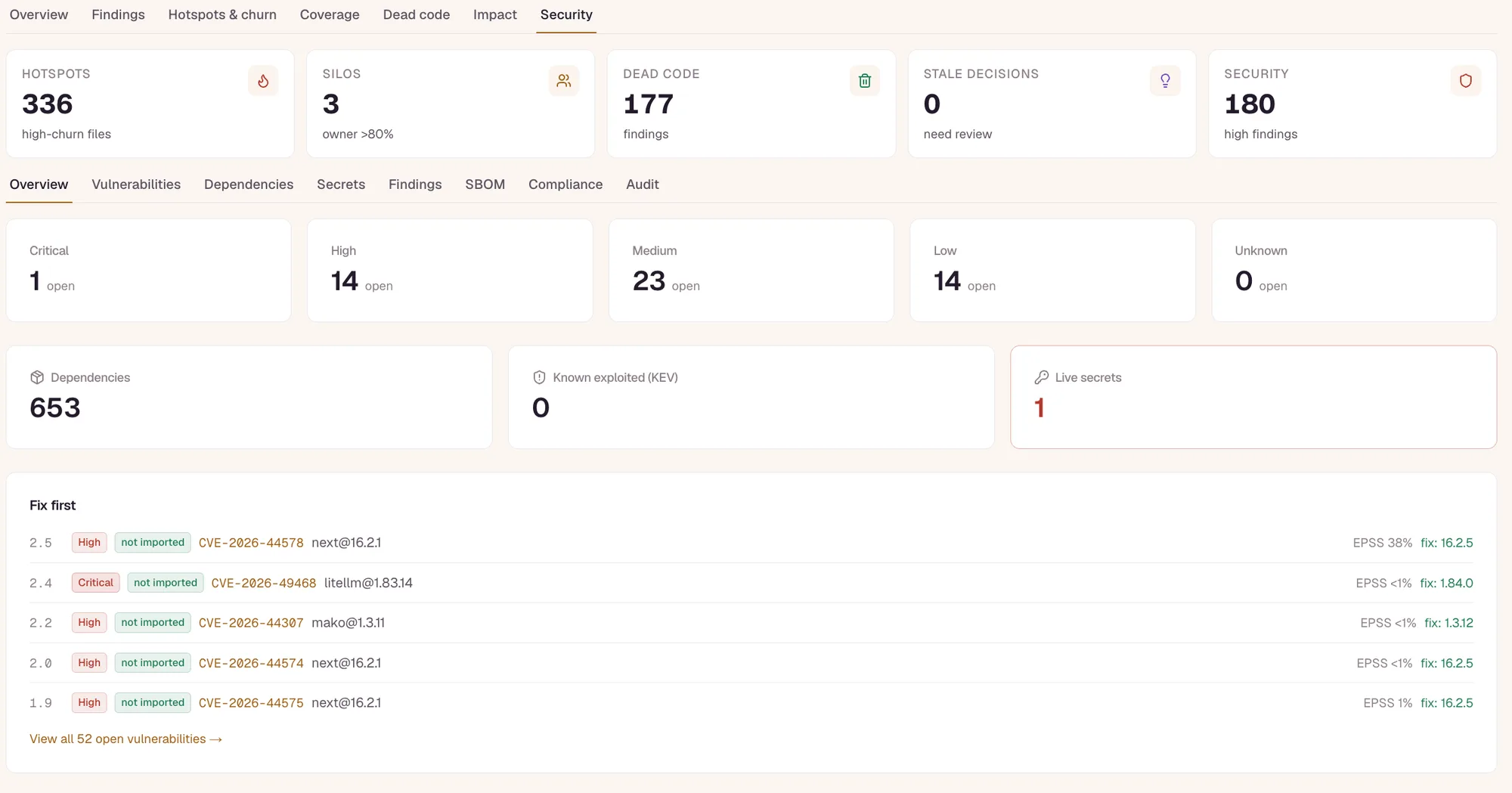This screenshot has height=793, width=1512.
Task: Open the top-level Findings tab
Action: point(118,14)
